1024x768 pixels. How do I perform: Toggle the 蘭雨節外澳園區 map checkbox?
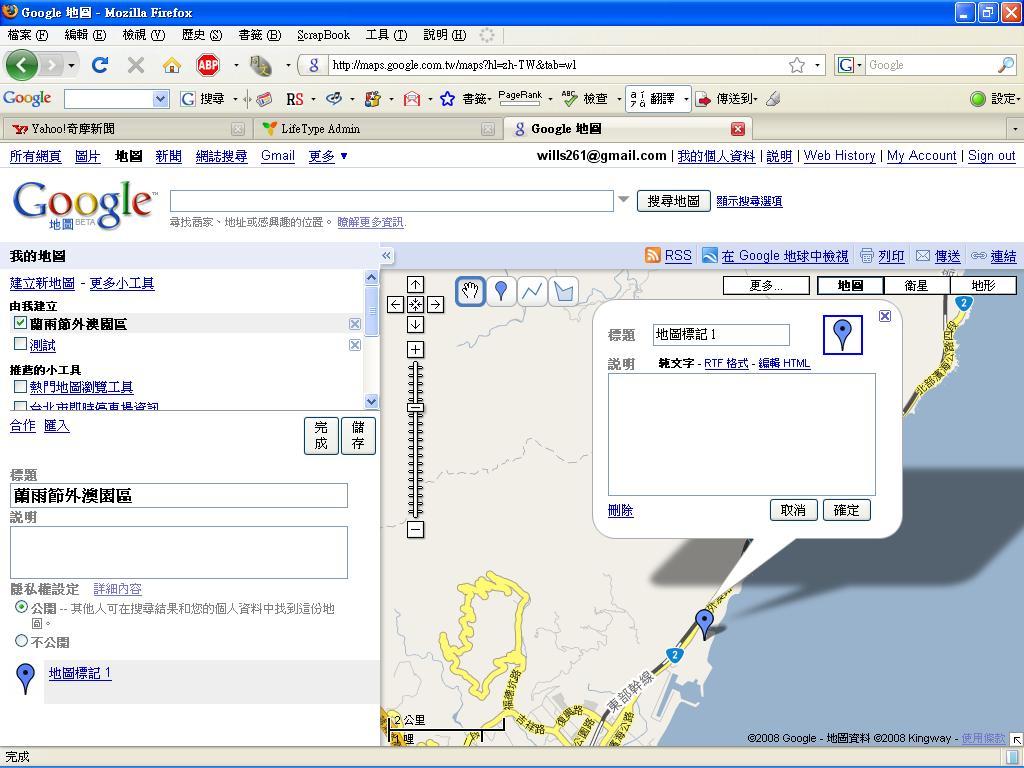[20, 323]
